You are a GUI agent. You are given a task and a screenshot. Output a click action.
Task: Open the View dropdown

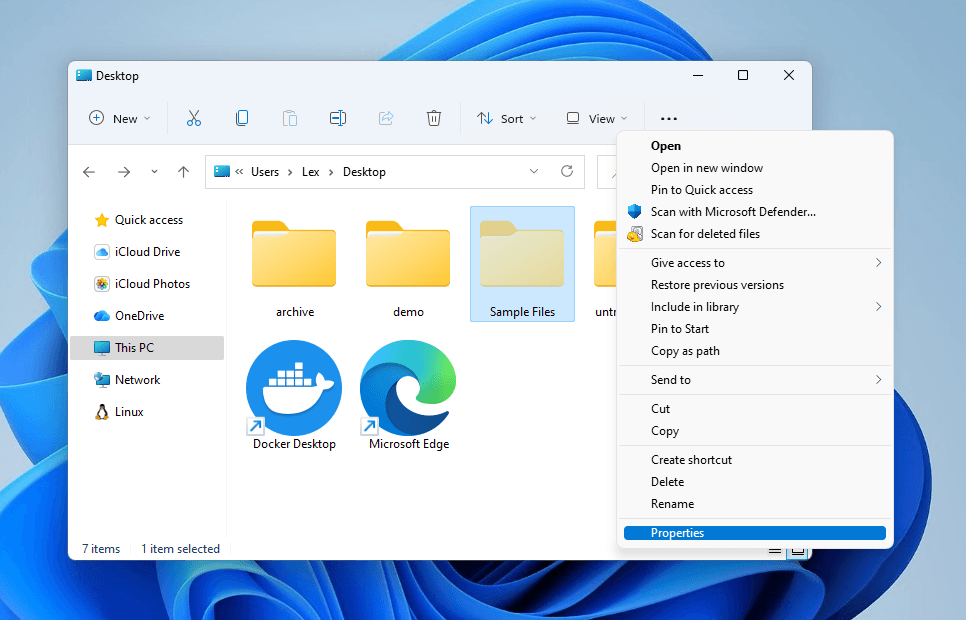point(596,118)
